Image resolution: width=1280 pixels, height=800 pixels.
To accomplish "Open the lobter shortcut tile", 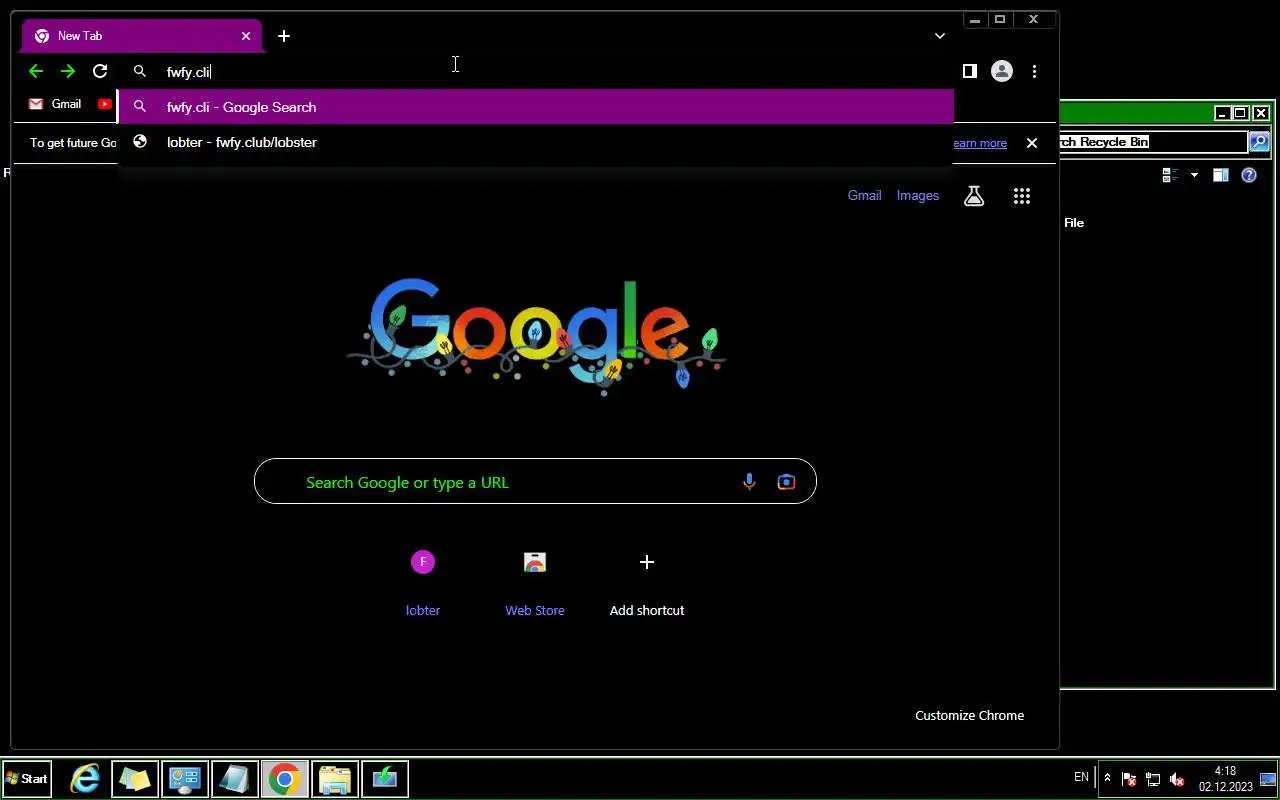I will click(423, 582).
